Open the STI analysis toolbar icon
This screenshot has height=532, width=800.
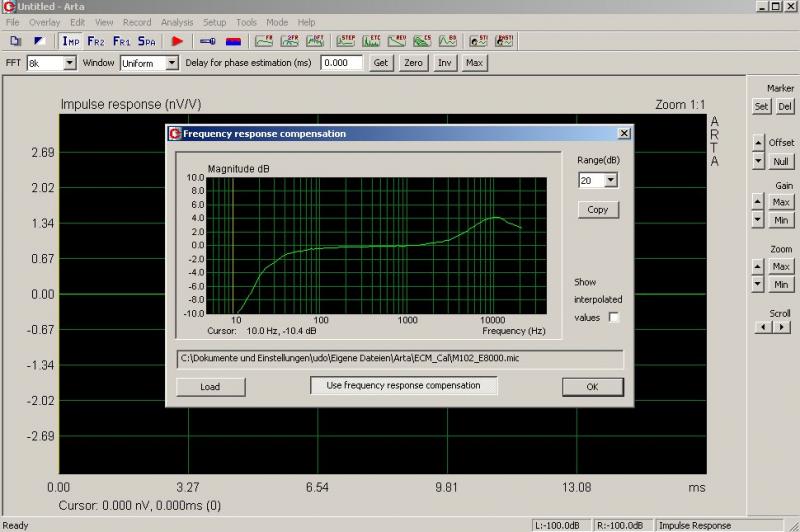(x=479, y=41)
